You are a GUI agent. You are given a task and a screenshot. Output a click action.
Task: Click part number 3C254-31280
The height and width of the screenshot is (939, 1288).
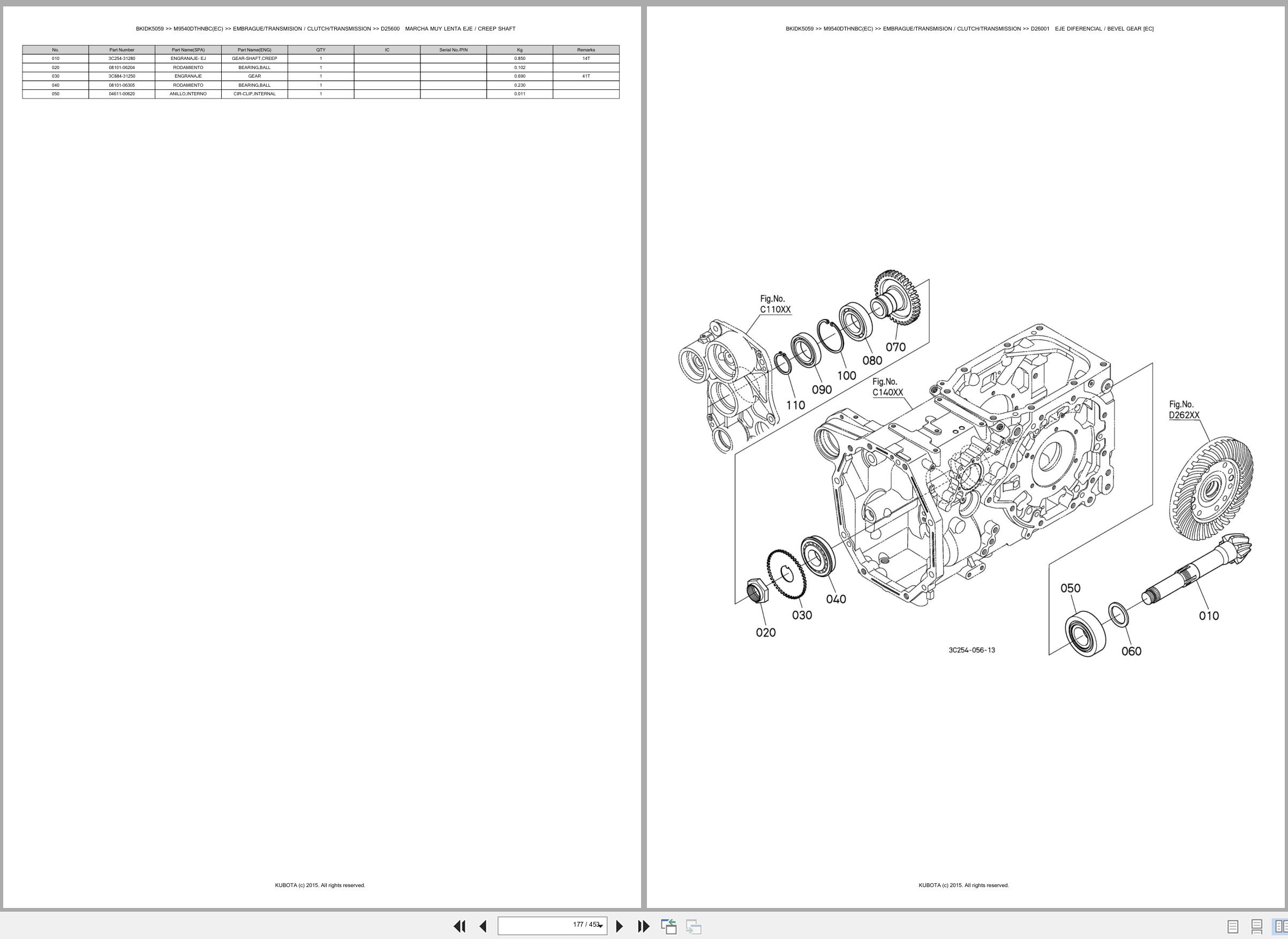pyautogui.click(x=122, y=58)
